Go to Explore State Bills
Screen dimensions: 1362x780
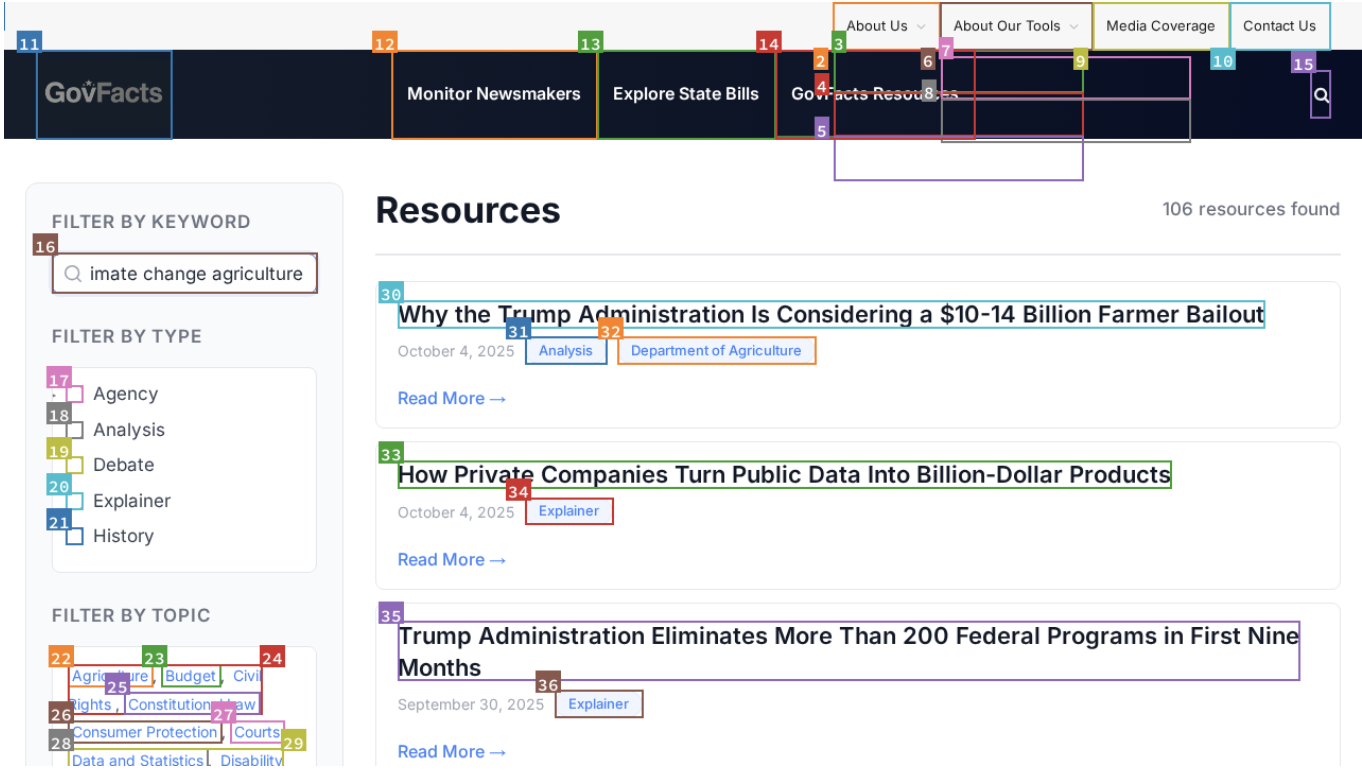pos(686,94)
